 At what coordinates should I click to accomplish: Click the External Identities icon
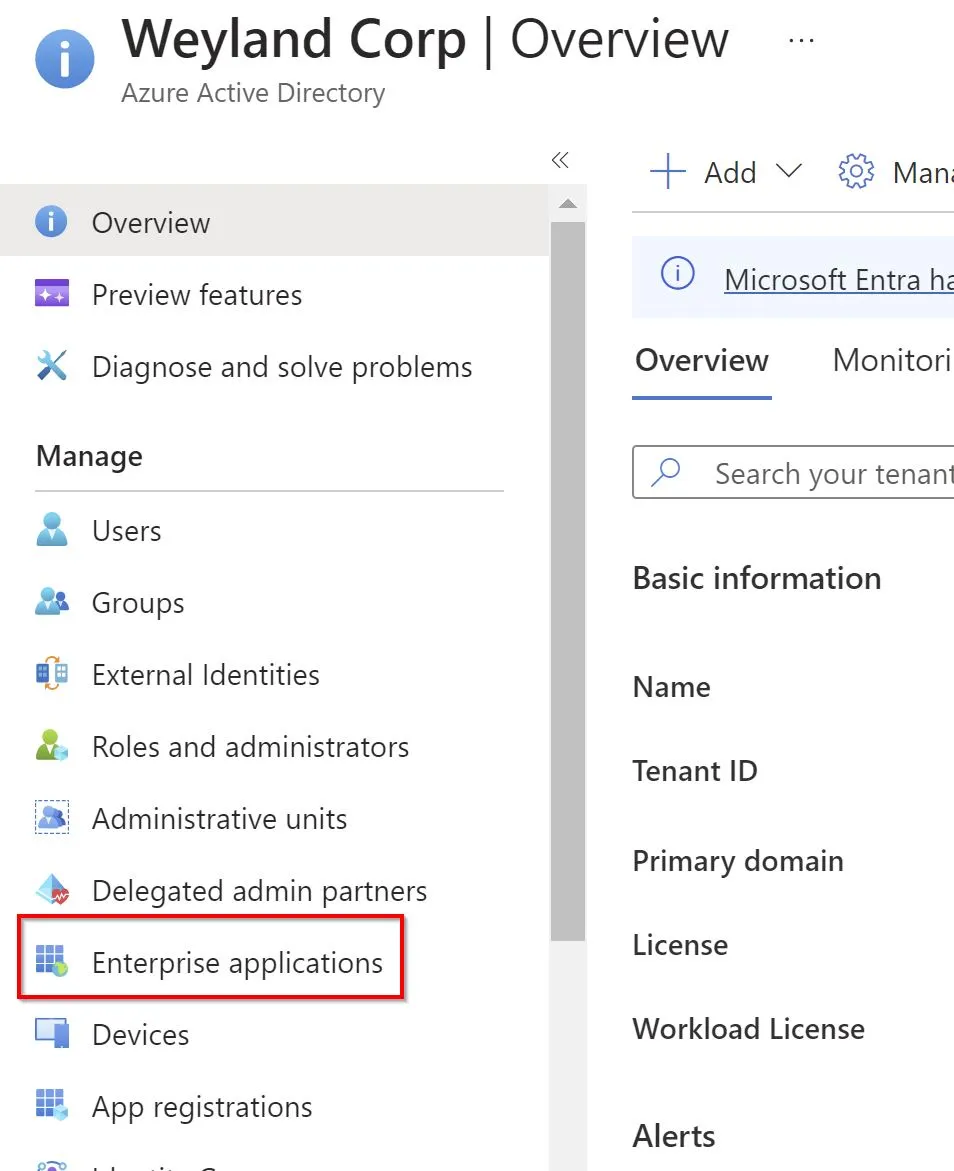[x=52, y=673]
